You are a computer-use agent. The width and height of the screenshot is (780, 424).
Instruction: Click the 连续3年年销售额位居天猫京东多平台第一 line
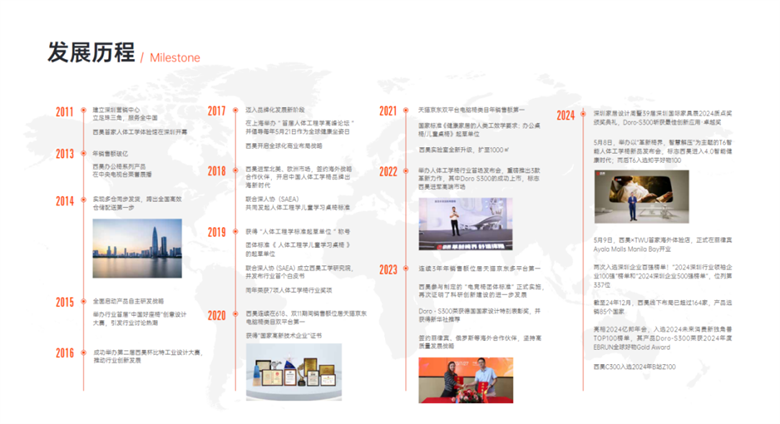coord(480,269)
